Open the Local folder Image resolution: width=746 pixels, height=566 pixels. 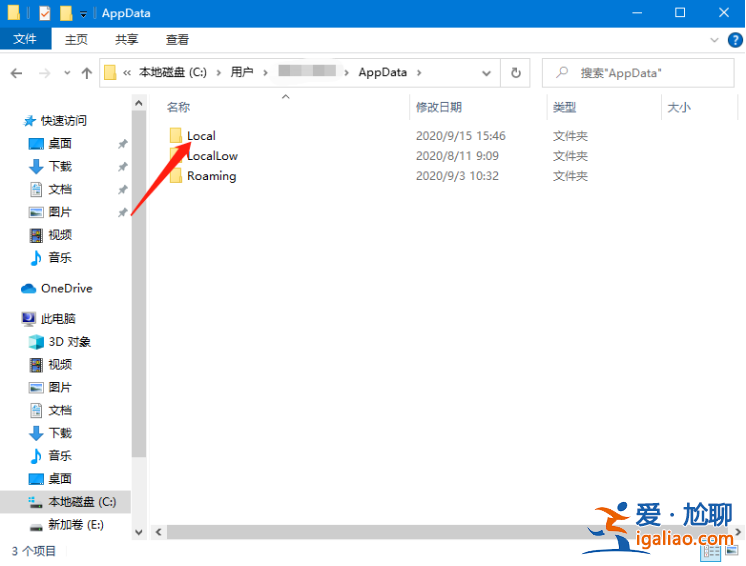201,136
